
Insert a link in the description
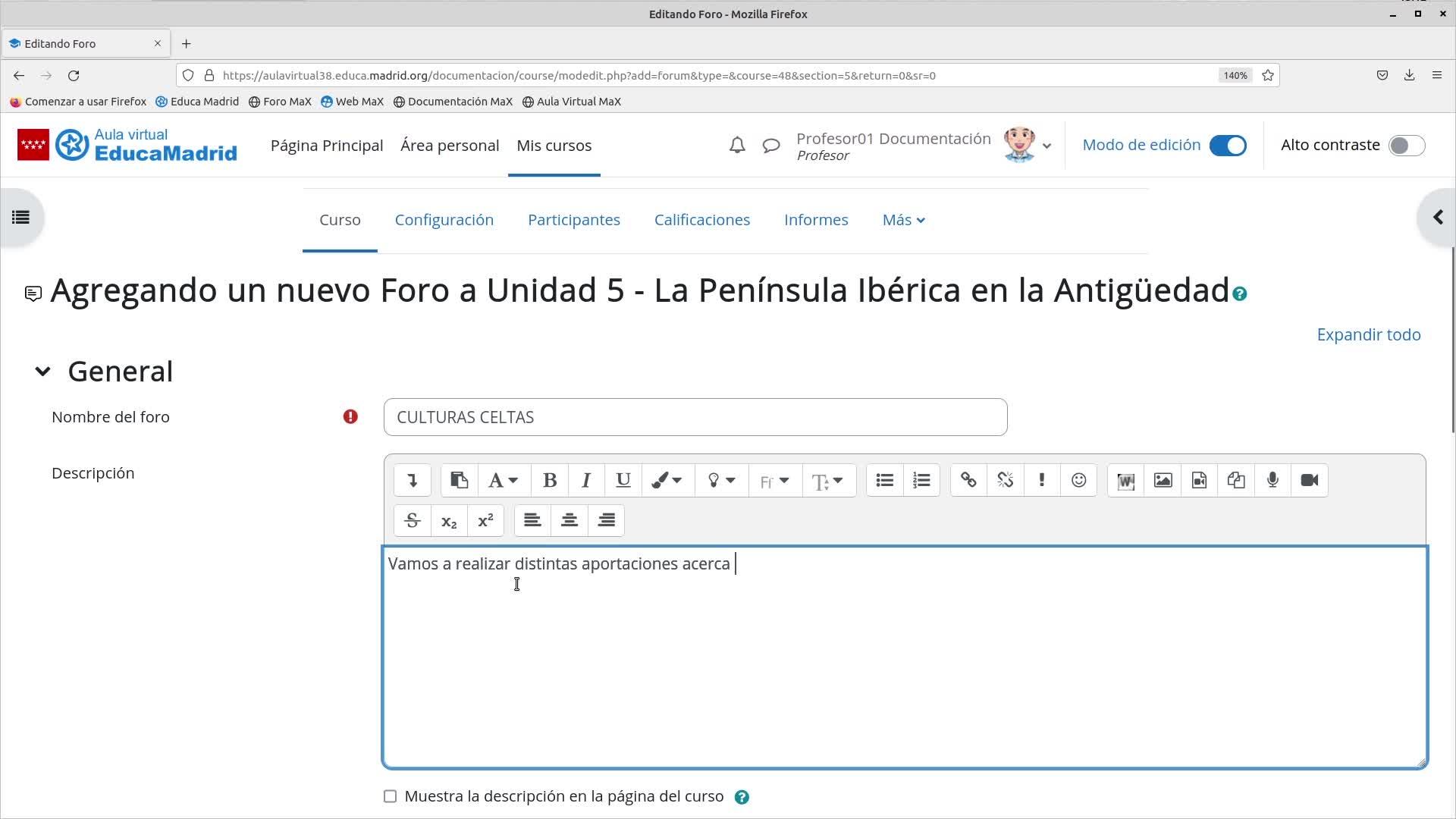[968, 481]
